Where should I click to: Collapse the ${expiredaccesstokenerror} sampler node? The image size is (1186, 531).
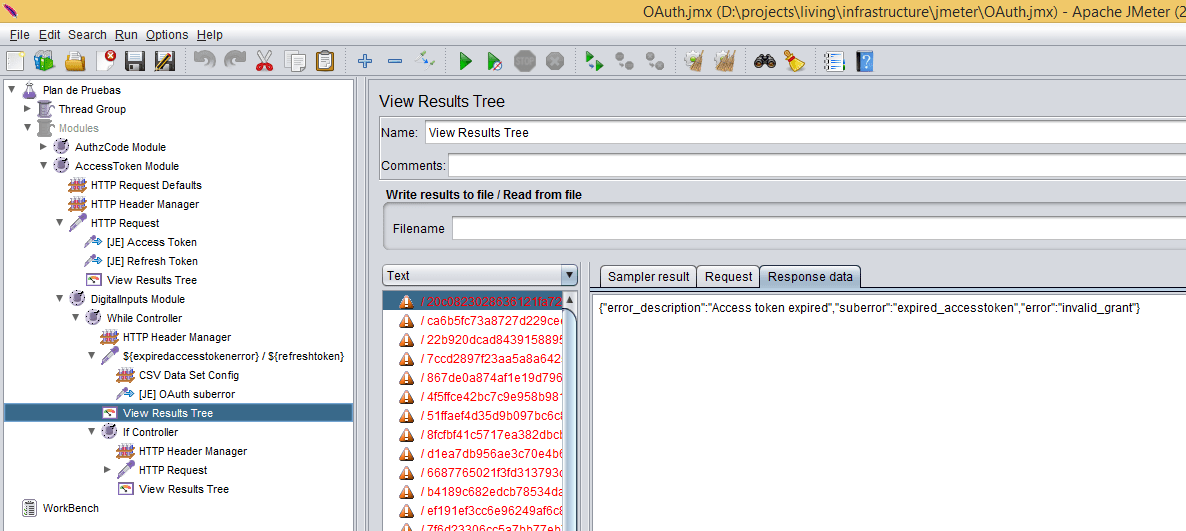[92, 356]
